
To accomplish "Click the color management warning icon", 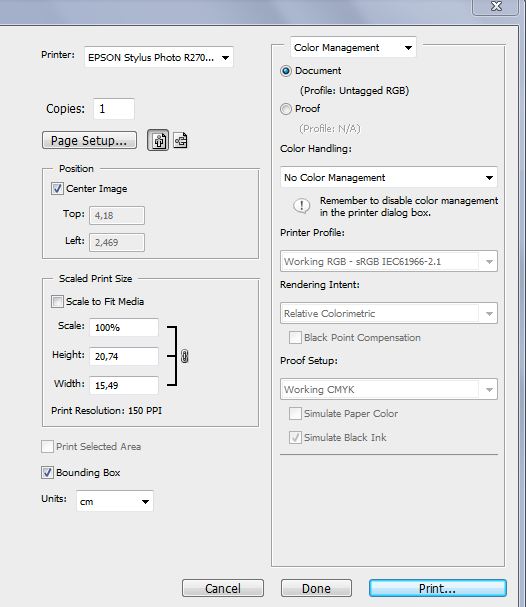I will pos(302,206).
